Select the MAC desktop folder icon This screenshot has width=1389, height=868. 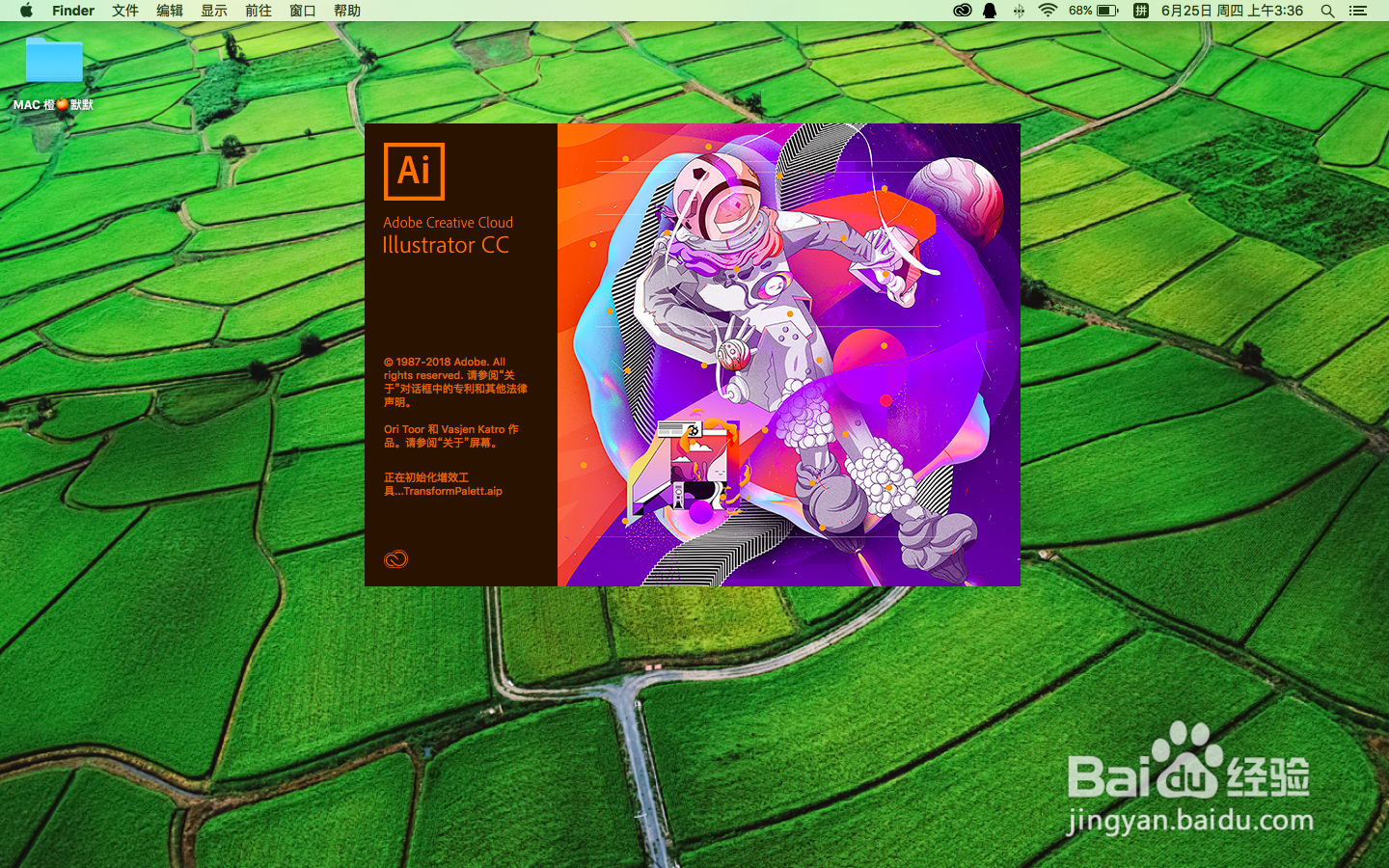(54, 60)
